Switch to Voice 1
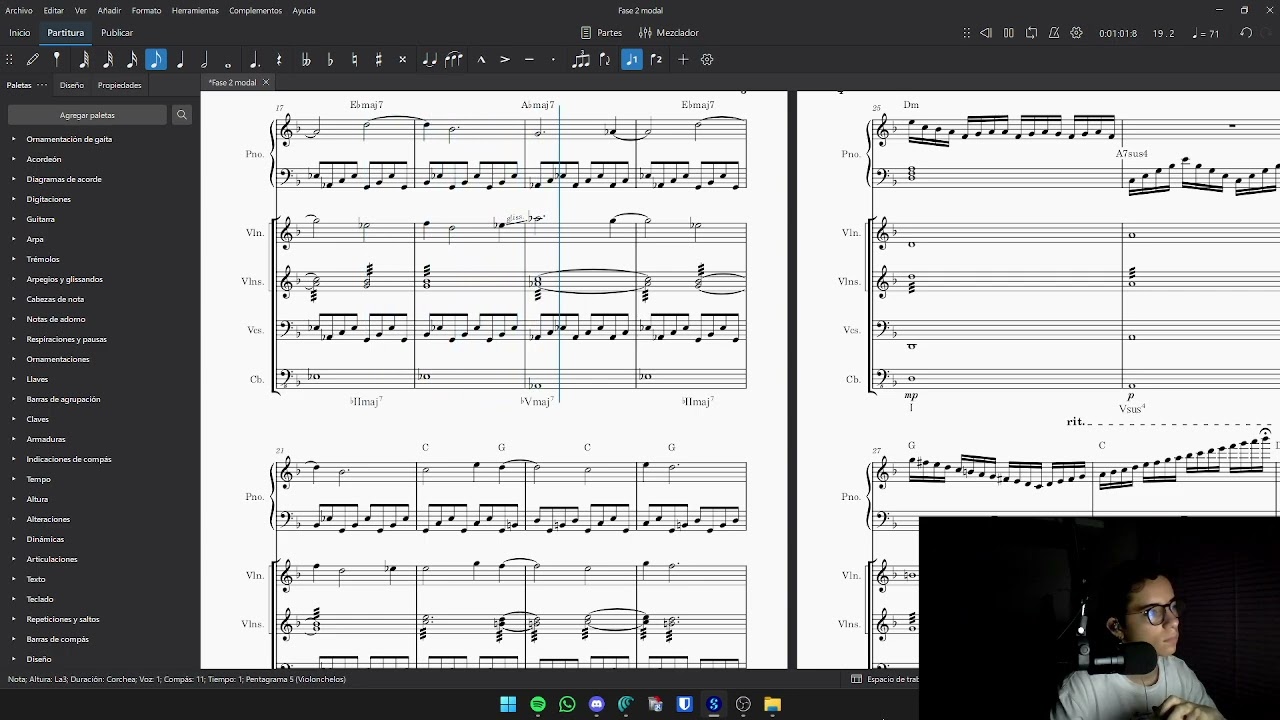1280x720 pixels. pos(632,60)
